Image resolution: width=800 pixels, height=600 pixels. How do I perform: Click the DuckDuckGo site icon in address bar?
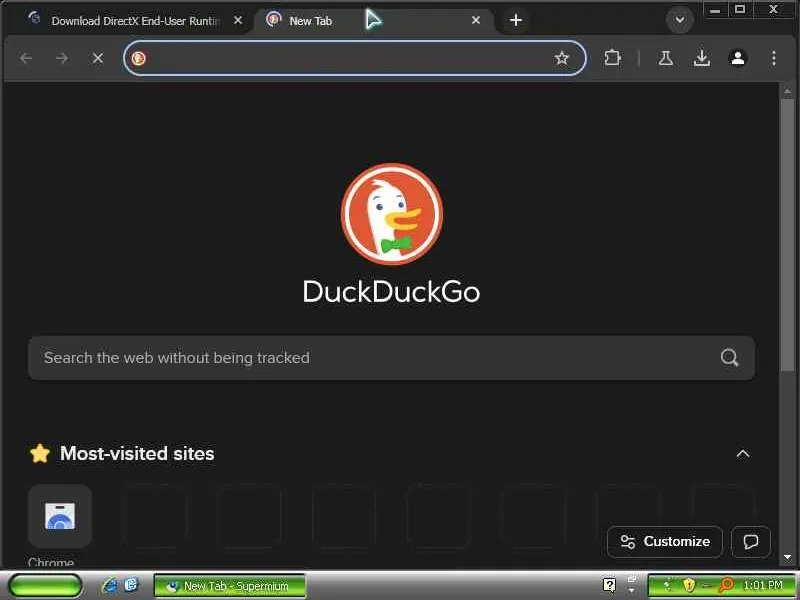click(138, 58)
